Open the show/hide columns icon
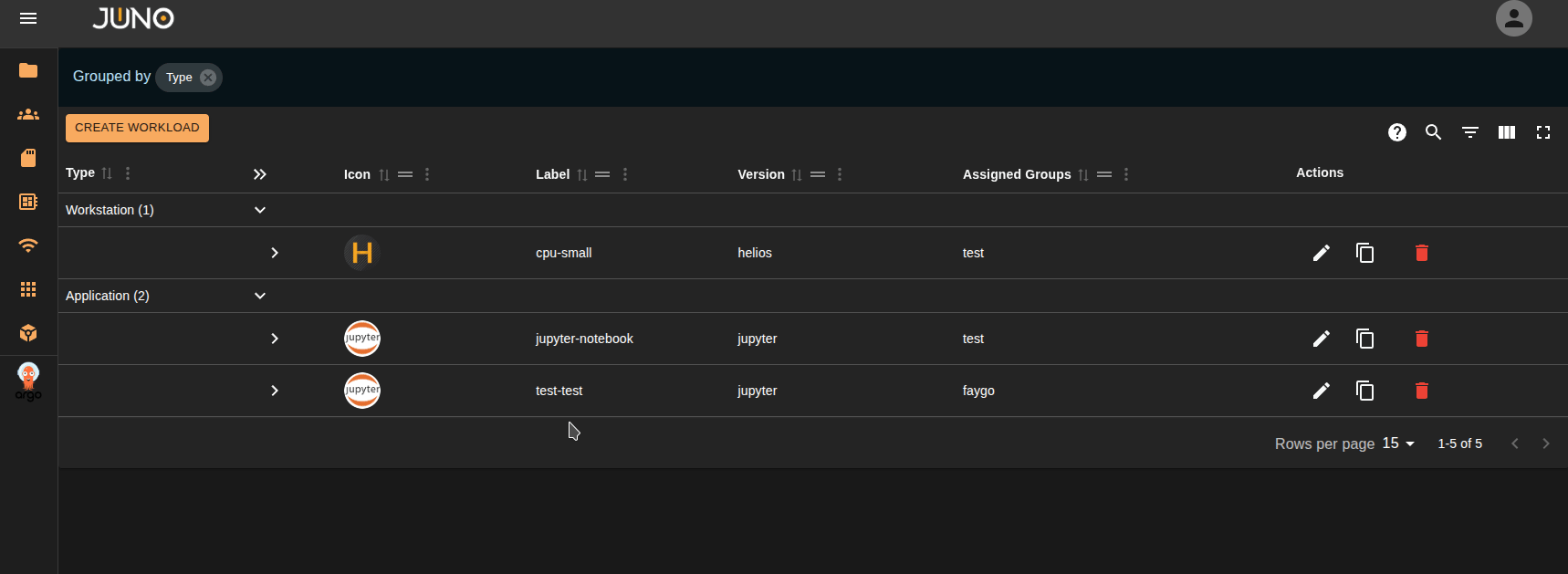The image size is (1568, 574). coord(1506,132)
